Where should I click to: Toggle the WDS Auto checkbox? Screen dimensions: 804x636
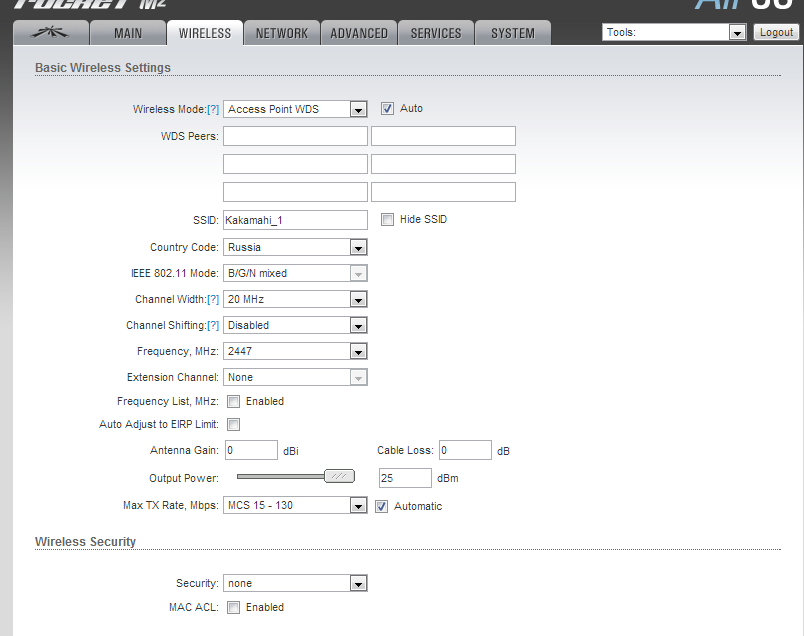click(387, 108)
